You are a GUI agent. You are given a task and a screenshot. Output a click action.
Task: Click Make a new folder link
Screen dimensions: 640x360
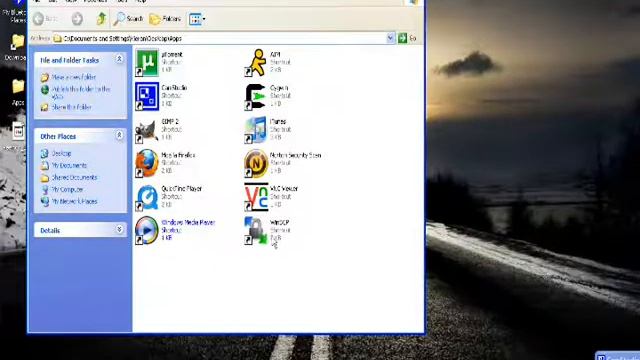[73, 77]
